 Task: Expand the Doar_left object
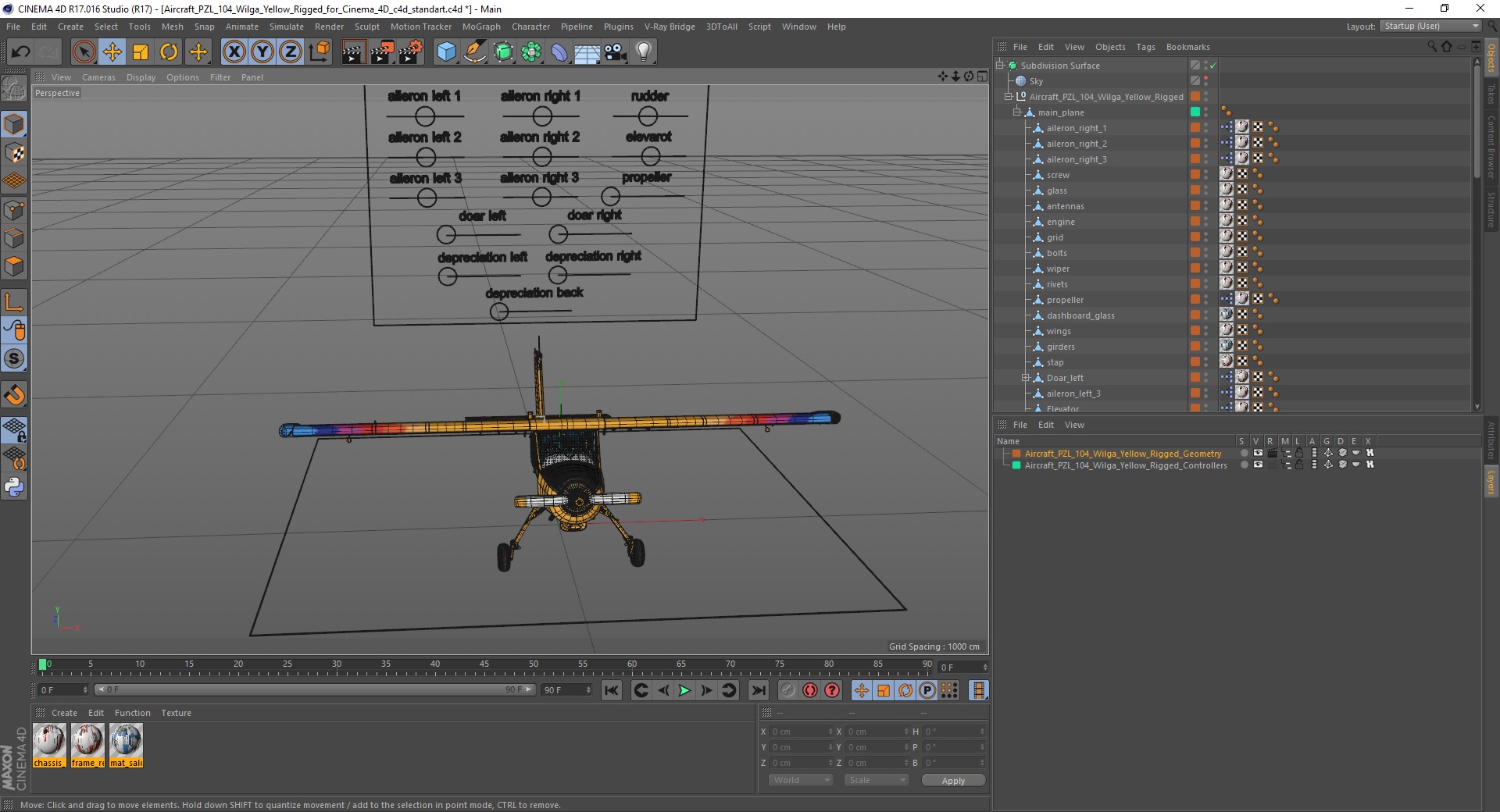pos(1025,378)
